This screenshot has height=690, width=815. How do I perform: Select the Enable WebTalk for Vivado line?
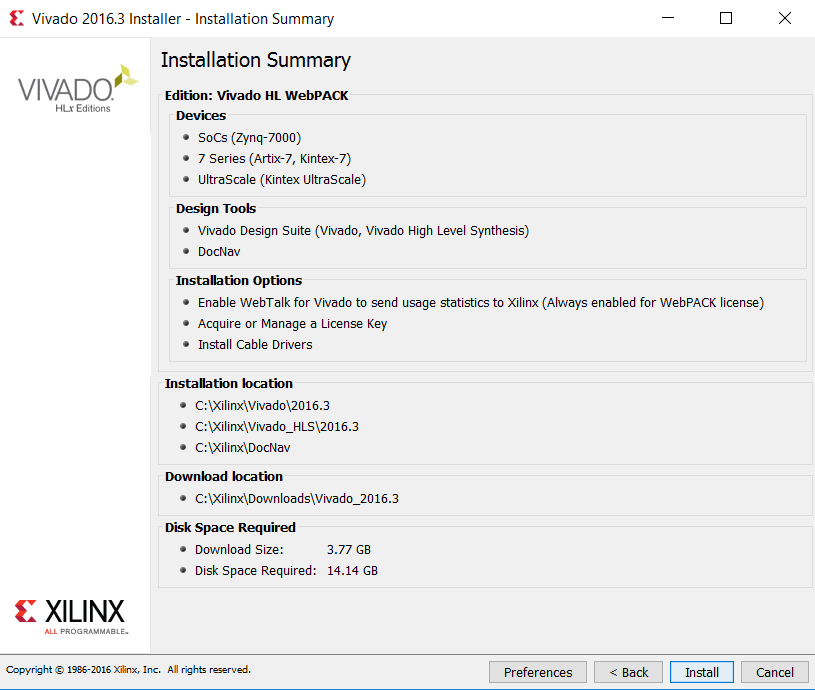(x=481, y=303)
